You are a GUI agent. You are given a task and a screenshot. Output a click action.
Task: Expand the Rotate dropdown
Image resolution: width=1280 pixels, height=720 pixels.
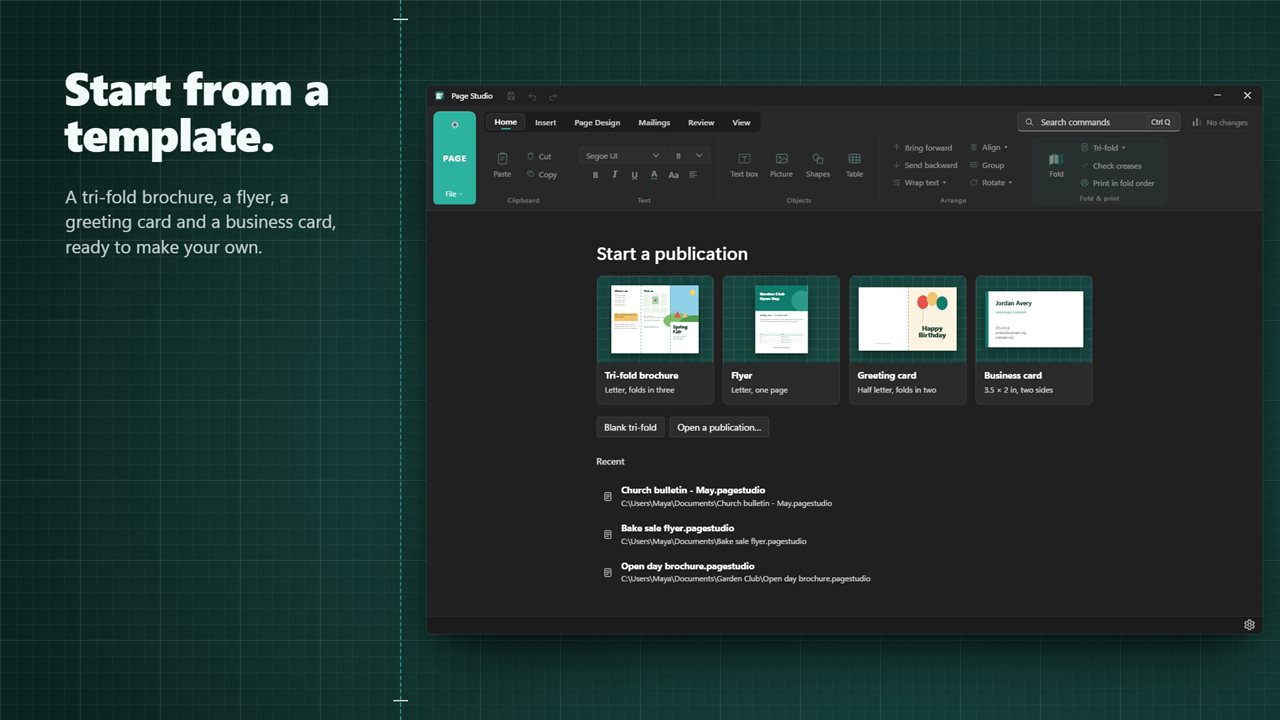point(991,183)
